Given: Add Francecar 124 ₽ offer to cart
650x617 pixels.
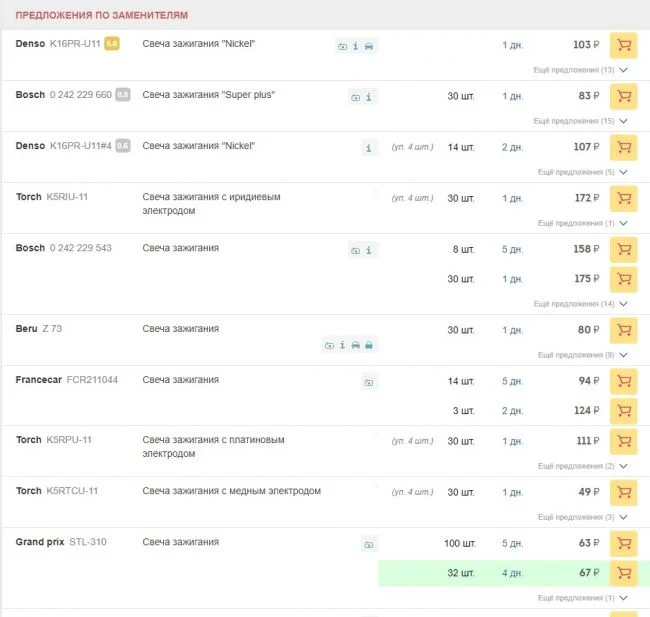Looking at the screenshot, I should tap(623, 410).
